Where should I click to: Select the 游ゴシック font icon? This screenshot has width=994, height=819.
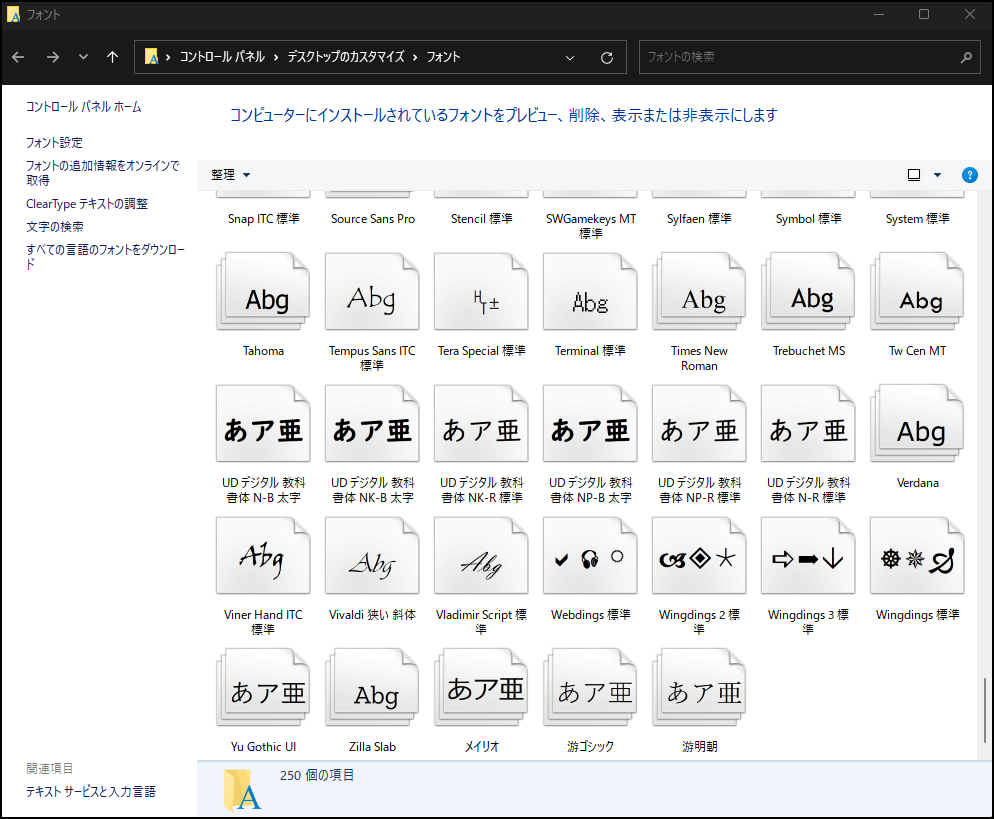590,688
